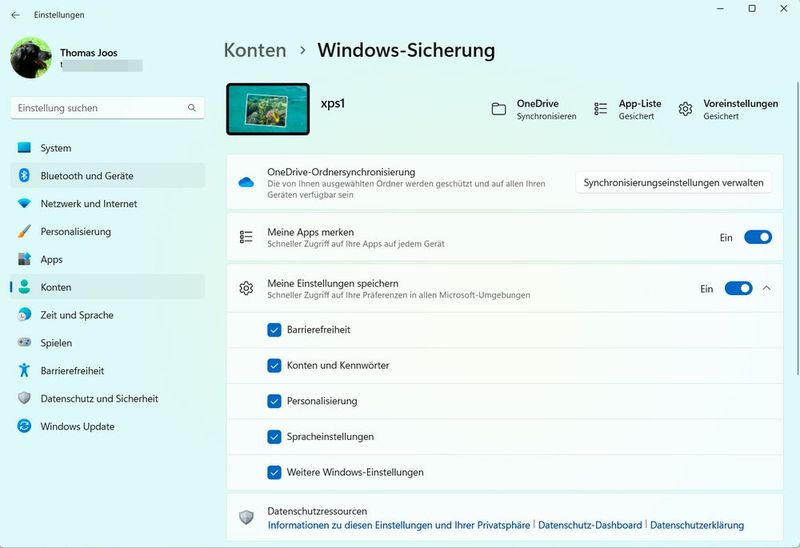This screenshot has width=800, height=548.
Task: Click the Einstellung suchen search field
Action: point(108,108)
